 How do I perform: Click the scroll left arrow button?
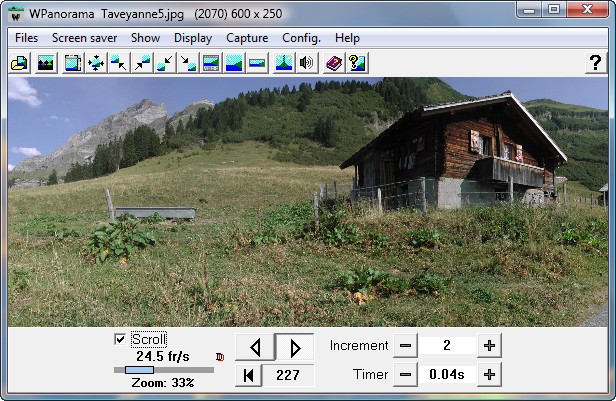(255, 347)
